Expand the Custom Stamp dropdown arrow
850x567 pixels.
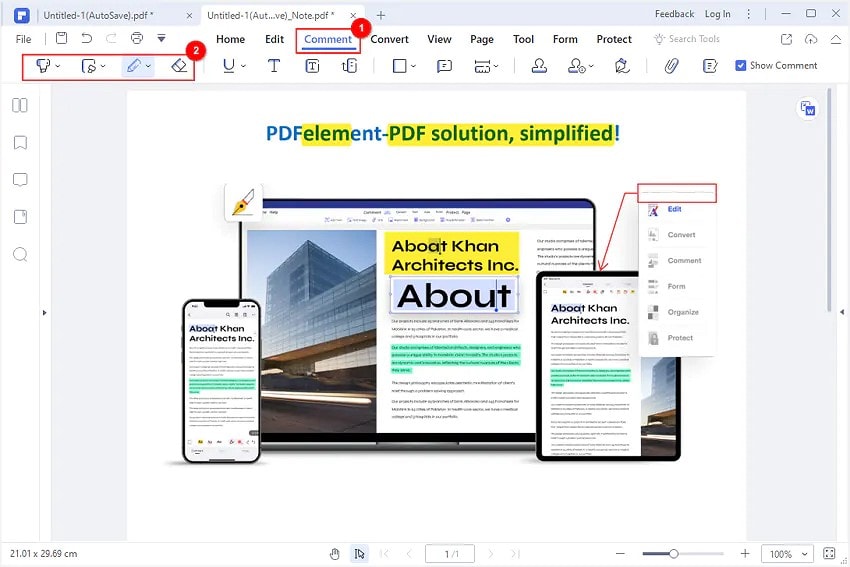coord(591,66)
